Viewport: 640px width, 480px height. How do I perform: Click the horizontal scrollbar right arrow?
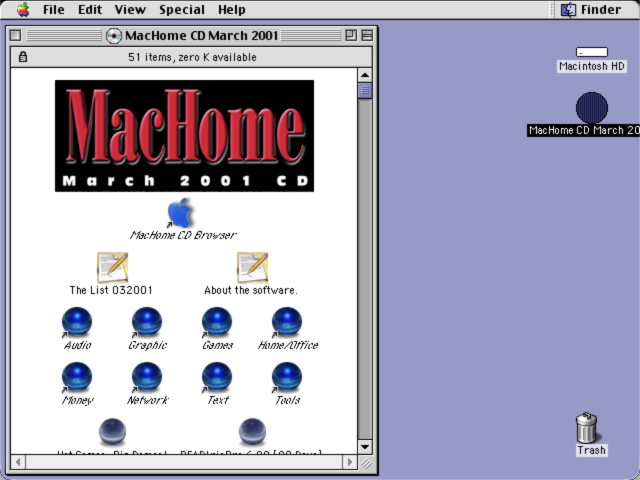click(x=349, y=462)
